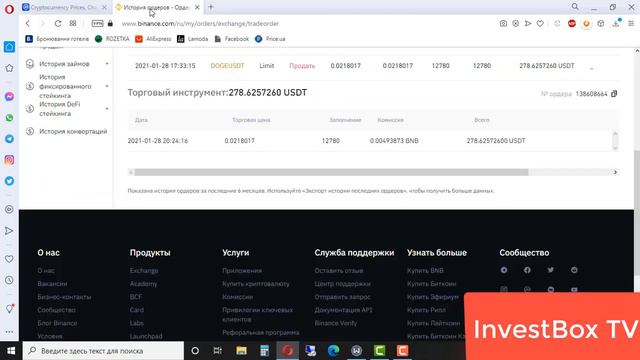
Task: Open Facebook Messenger in sidebar
Action: 9,96
